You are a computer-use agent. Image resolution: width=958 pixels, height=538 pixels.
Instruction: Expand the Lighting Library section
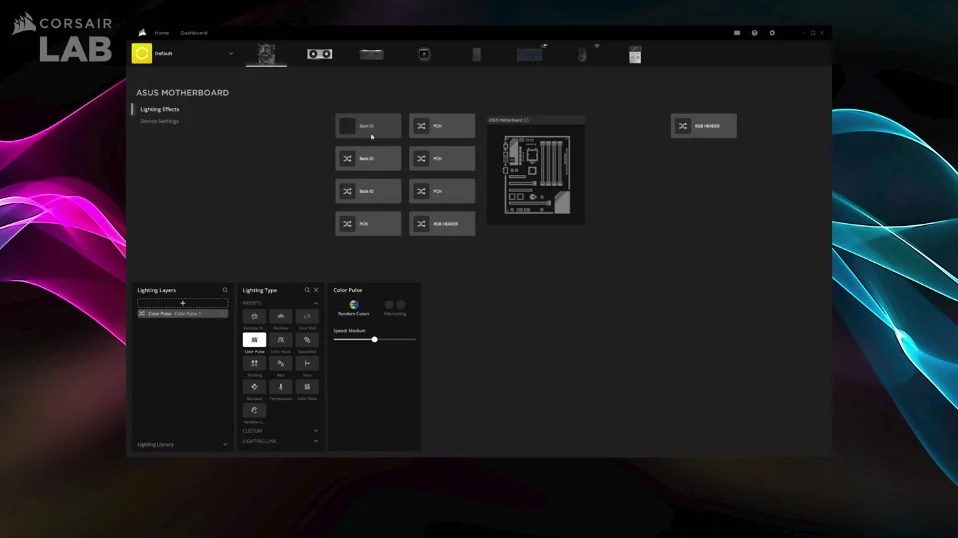pos(182,445)
